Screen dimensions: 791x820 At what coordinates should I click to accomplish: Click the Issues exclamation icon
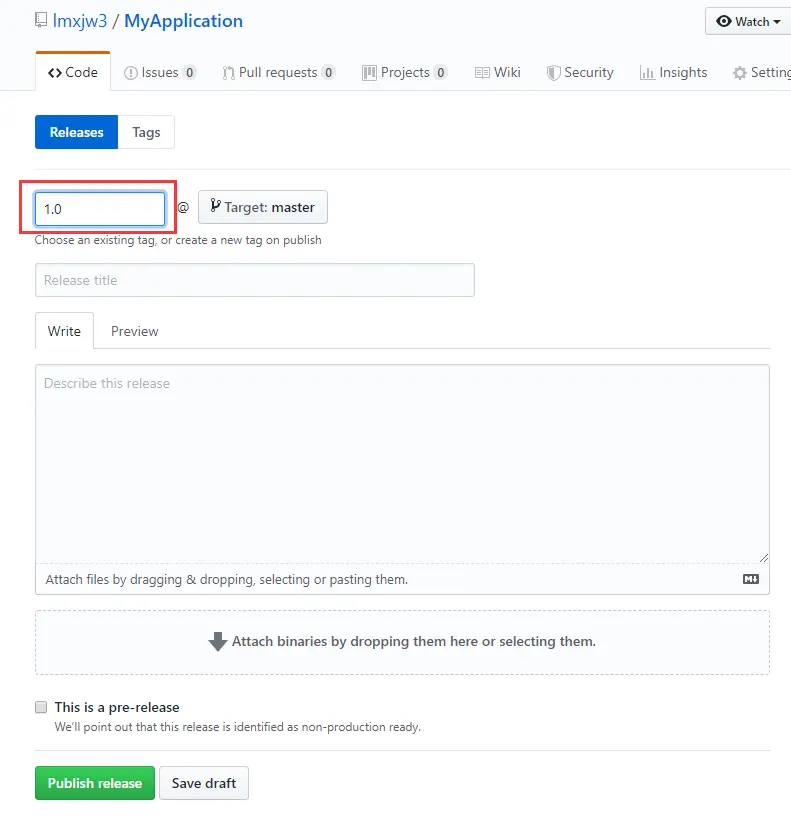coord(131,73)
